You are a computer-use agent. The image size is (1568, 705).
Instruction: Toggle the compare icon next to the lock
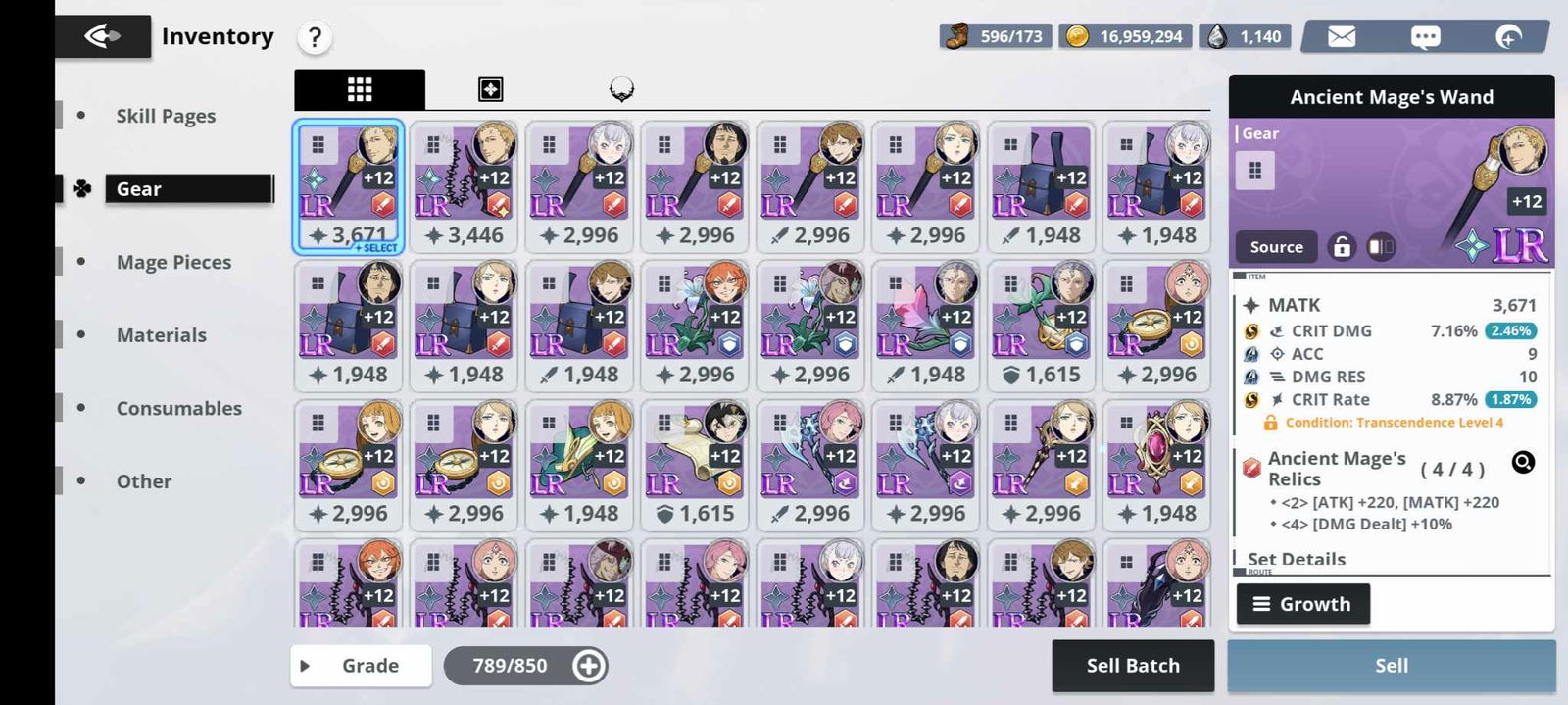click(x=1381, y=247)
